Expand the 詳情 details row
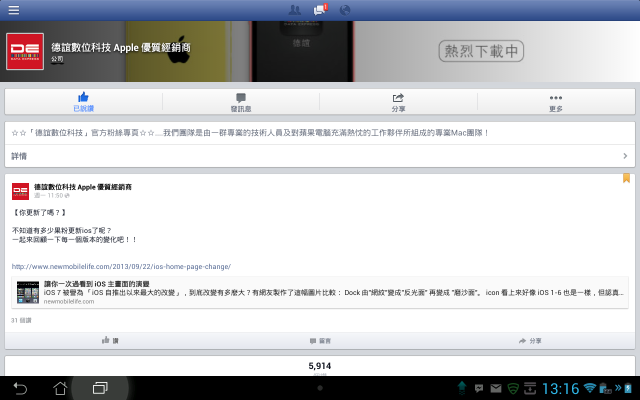 (320, 156)
